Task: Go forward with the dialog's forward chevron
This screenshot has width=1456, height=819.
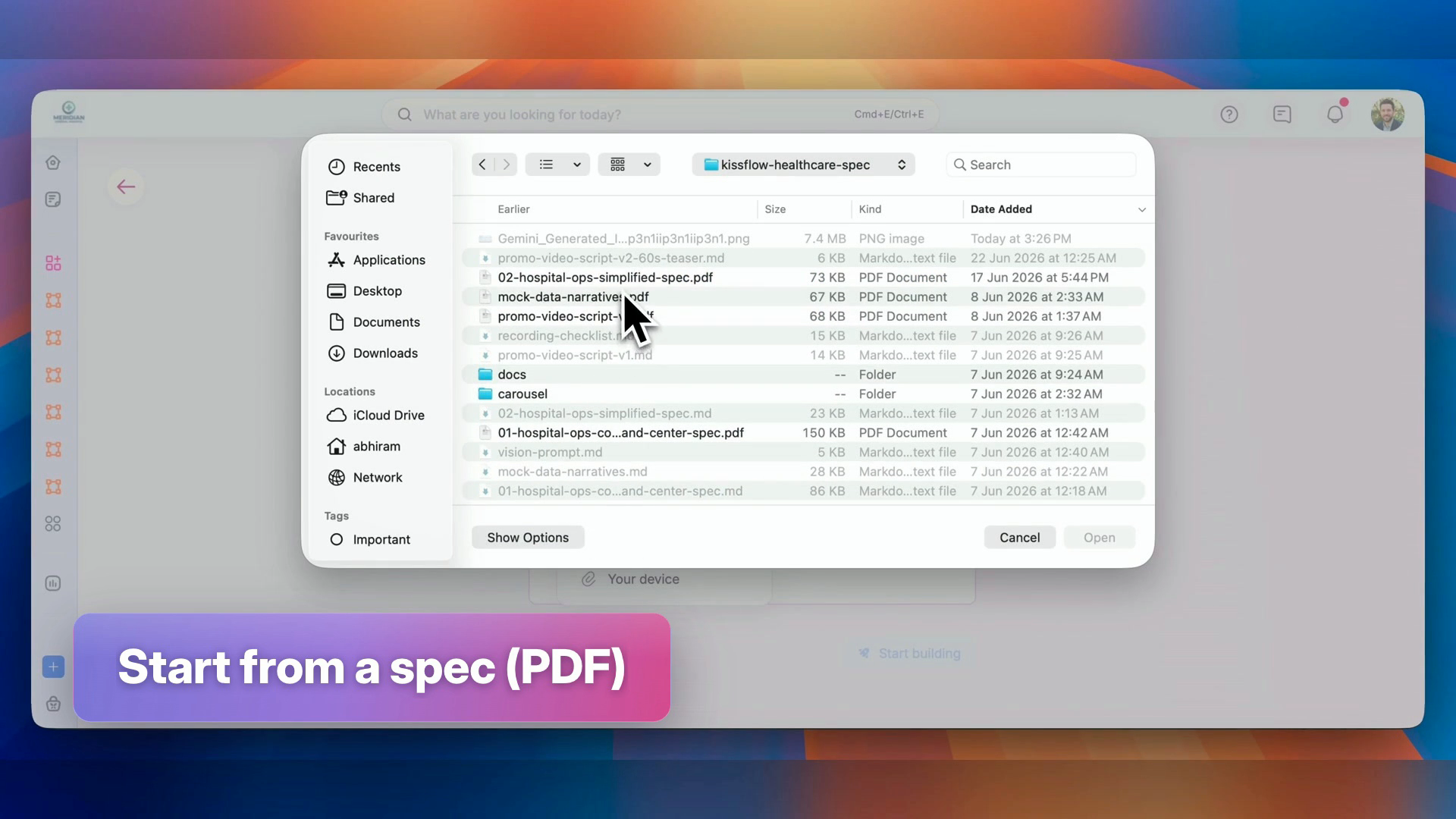Action: [506, 165]
